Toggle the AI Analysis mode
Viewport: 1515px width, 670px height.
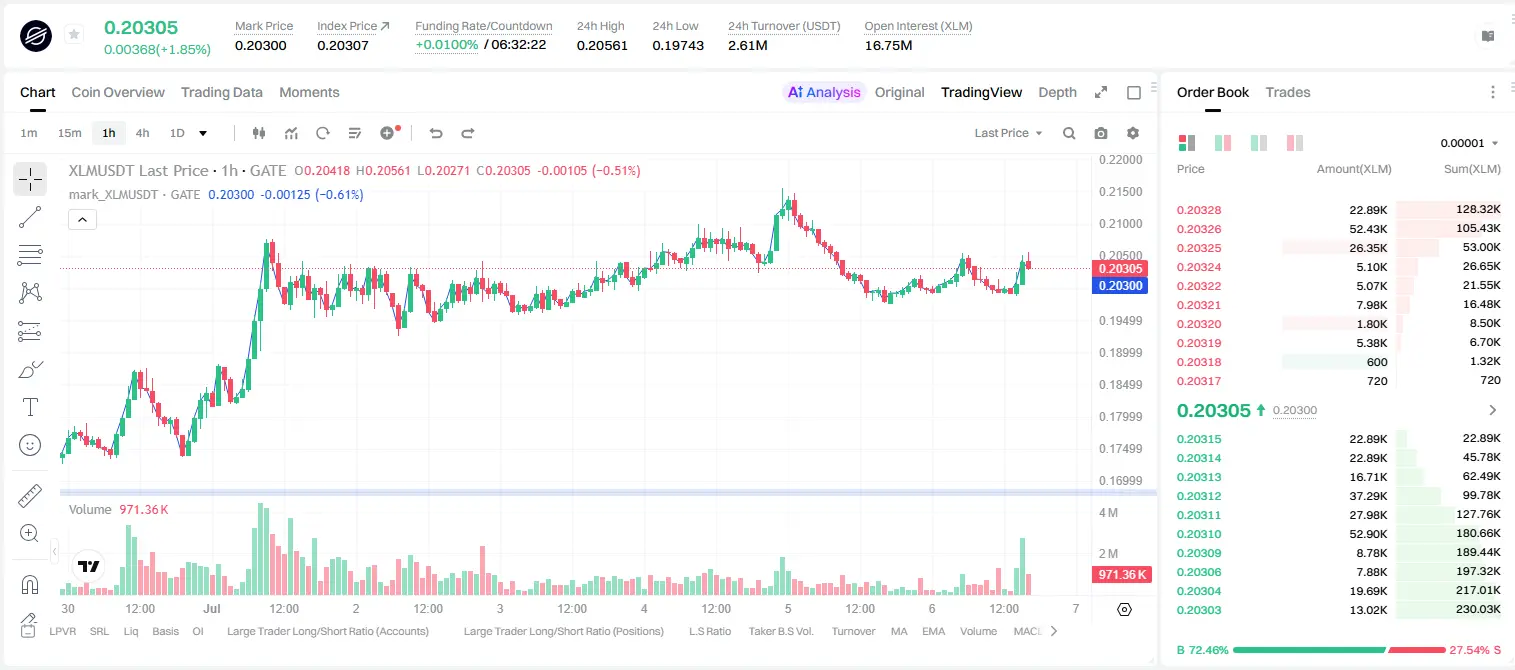[x=824, y=92]
